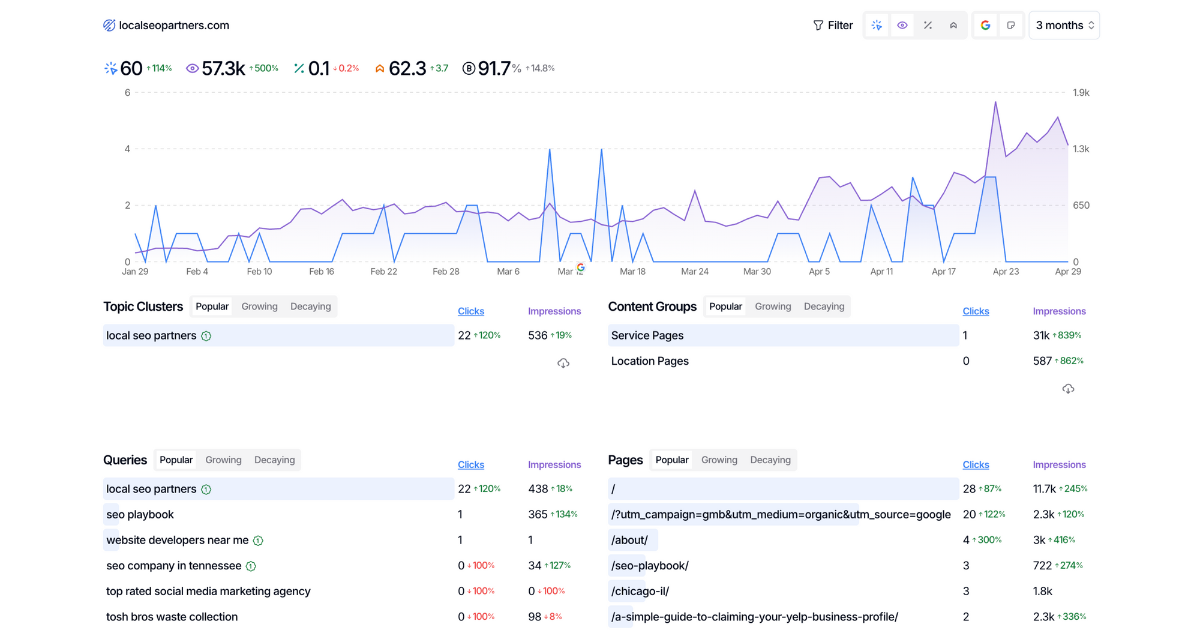Switch Content Groups to Decaying tab
Screen dimensions: 1200x630
(824, 307)
